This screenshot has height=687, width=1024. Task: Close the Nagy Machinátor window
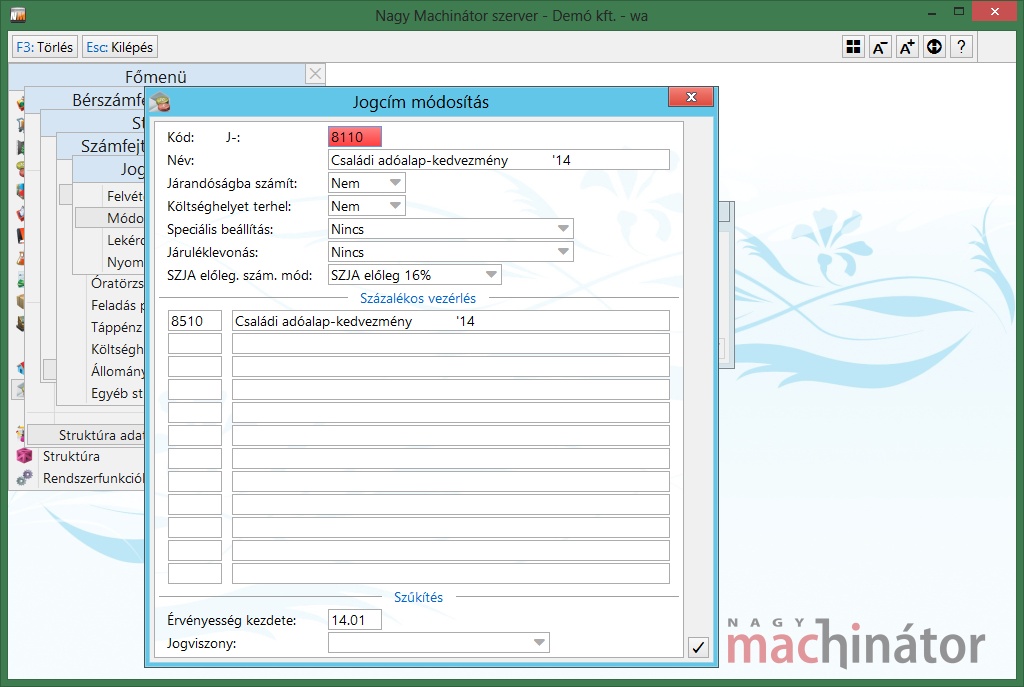pos(995,12)
